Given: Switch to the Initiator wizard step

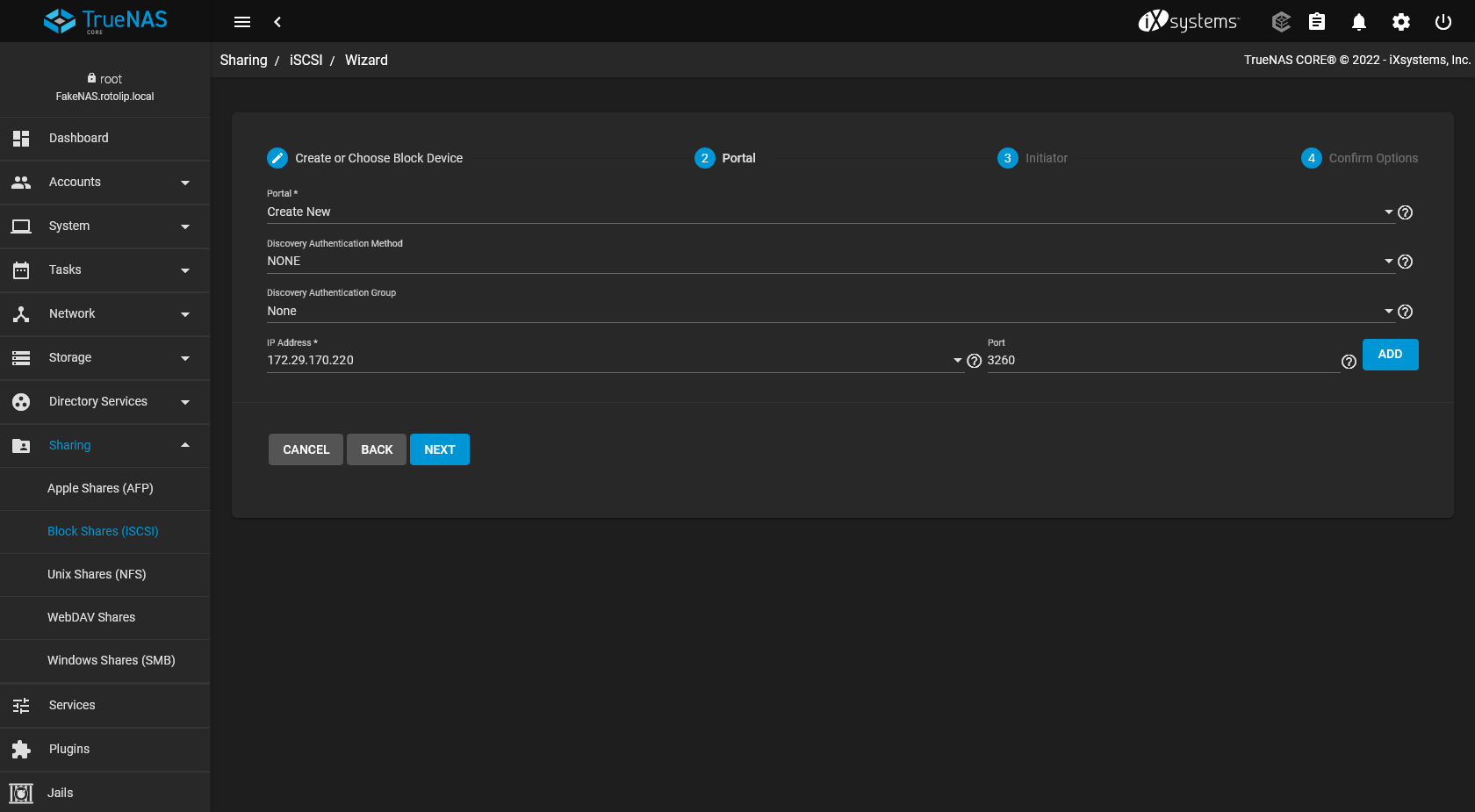Looking at the screenshot, I should tap(1032, 158).
